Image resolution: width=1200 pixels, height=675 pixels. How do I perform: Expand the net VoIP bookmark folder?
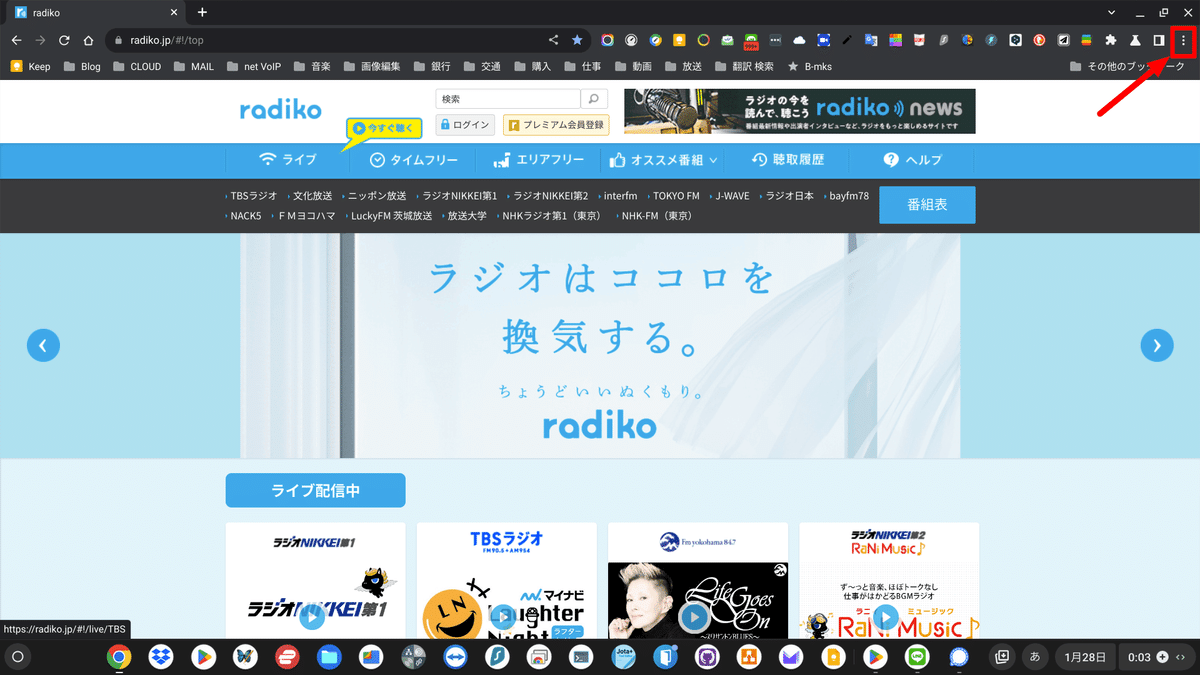tap(253, 67)
